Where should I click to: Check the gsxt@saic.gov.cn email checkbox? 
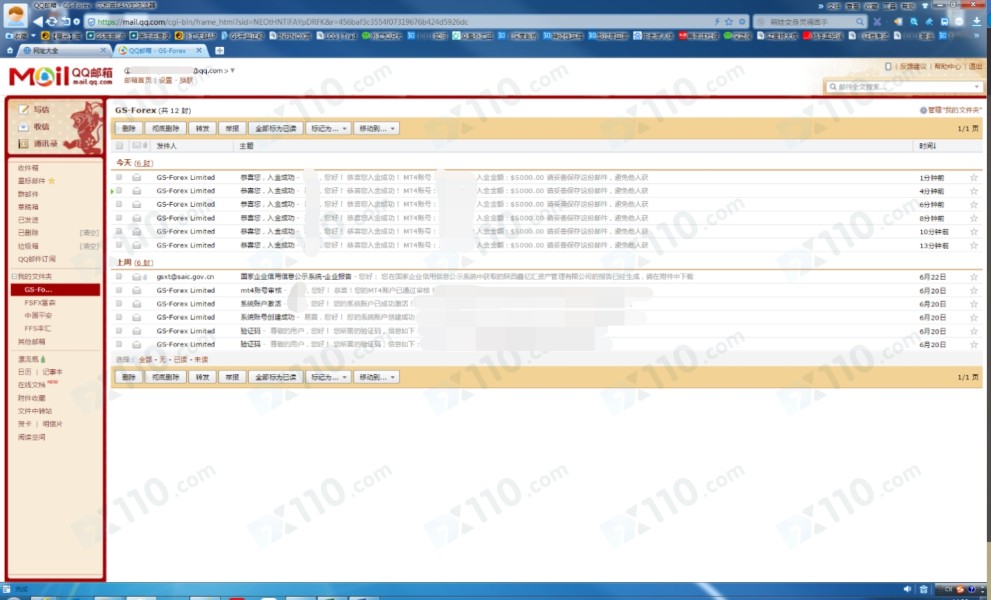pos(119,277)
